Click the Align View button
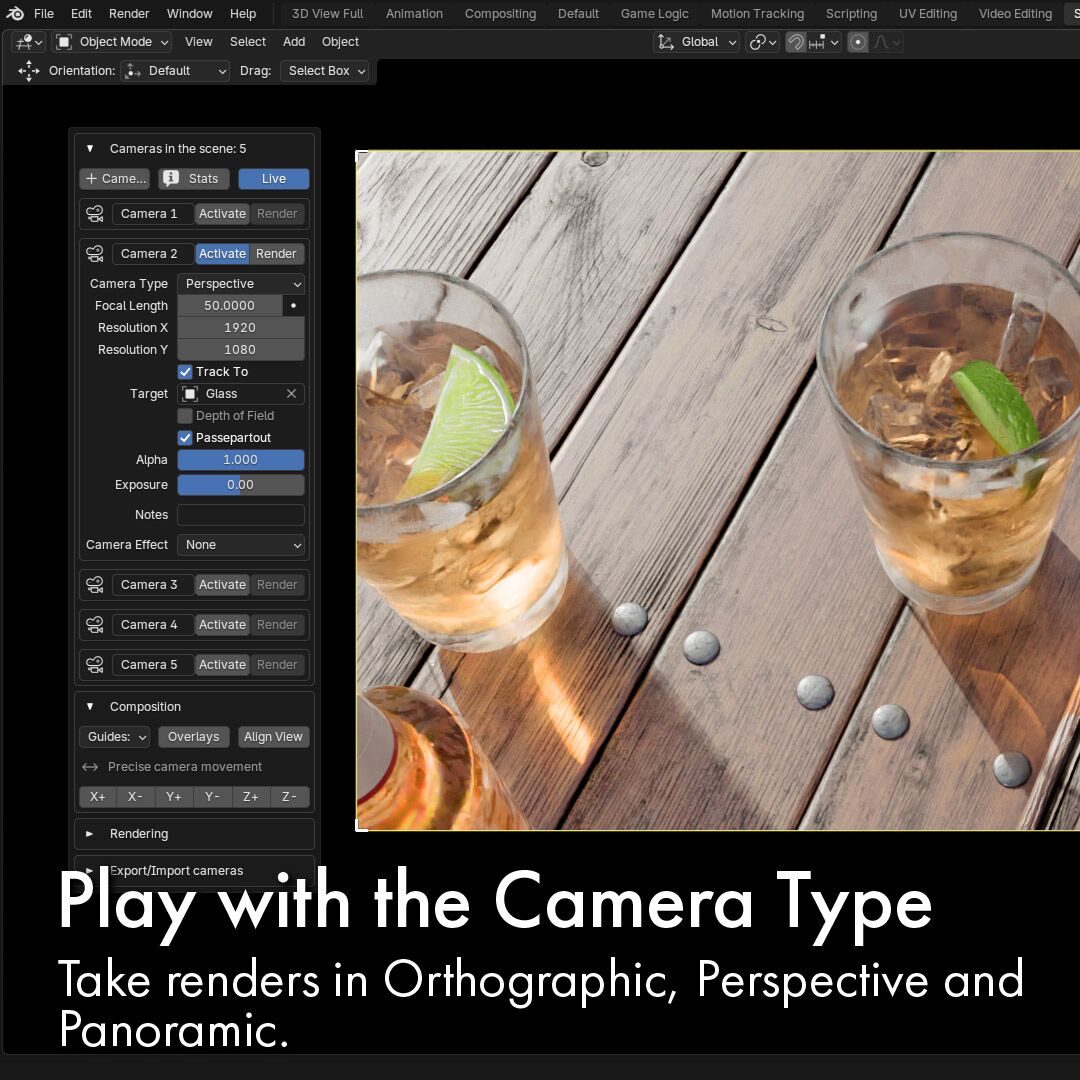 [x=273, y=737]
